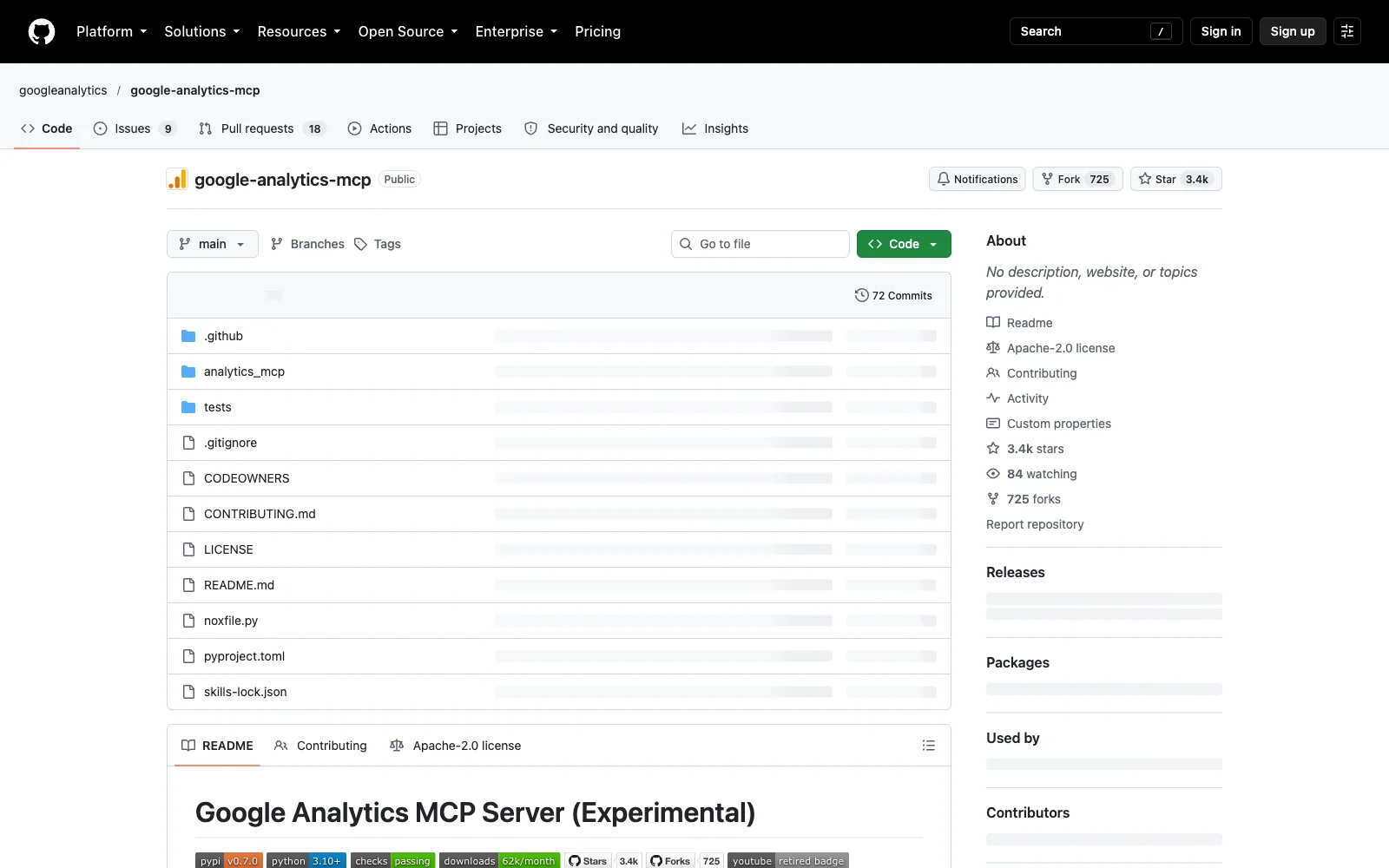Select the Insights tab
Viewport: 1389px width, 868px height.
pyautogui.click(x=715, y=128)
